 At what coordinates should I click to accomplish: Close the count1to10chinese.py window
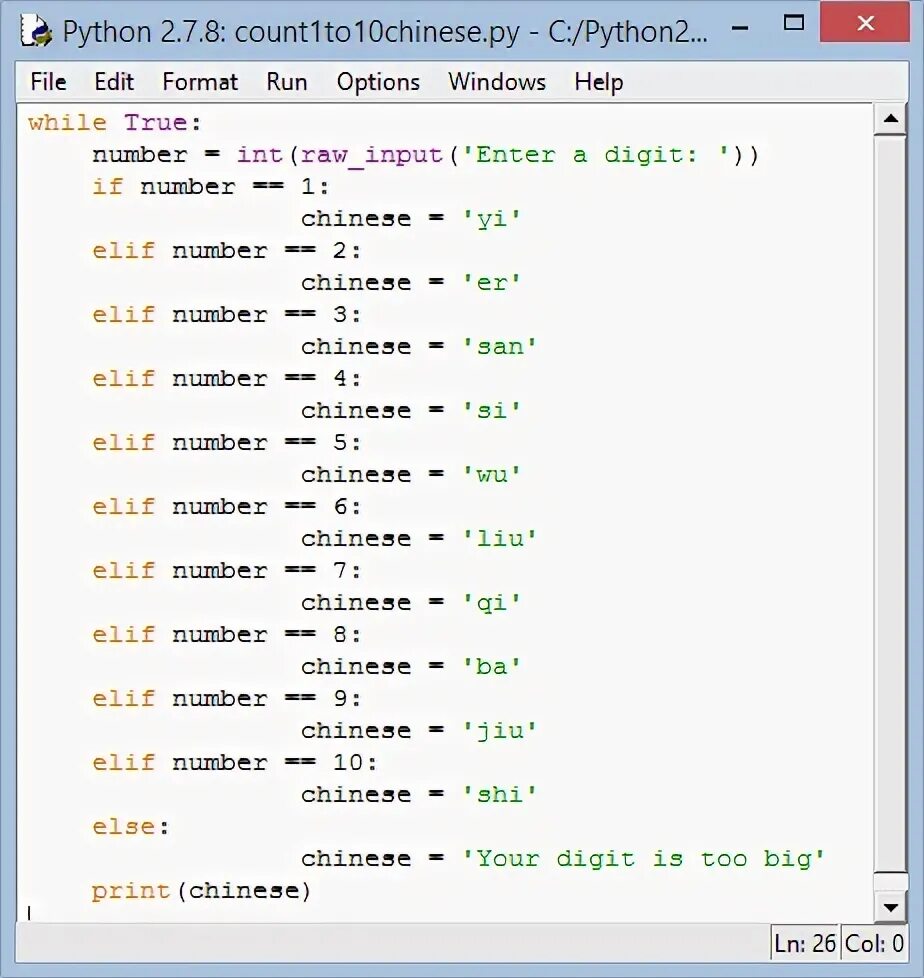[865, 23]
